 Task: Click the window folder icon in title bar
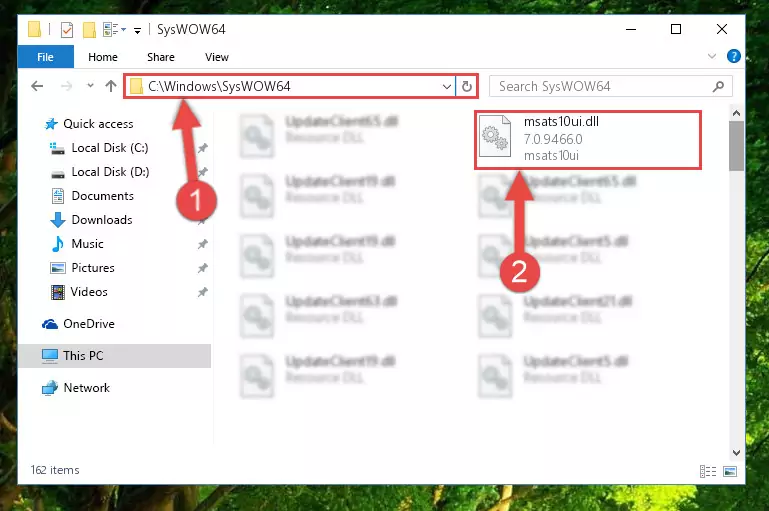click(34, 29)
